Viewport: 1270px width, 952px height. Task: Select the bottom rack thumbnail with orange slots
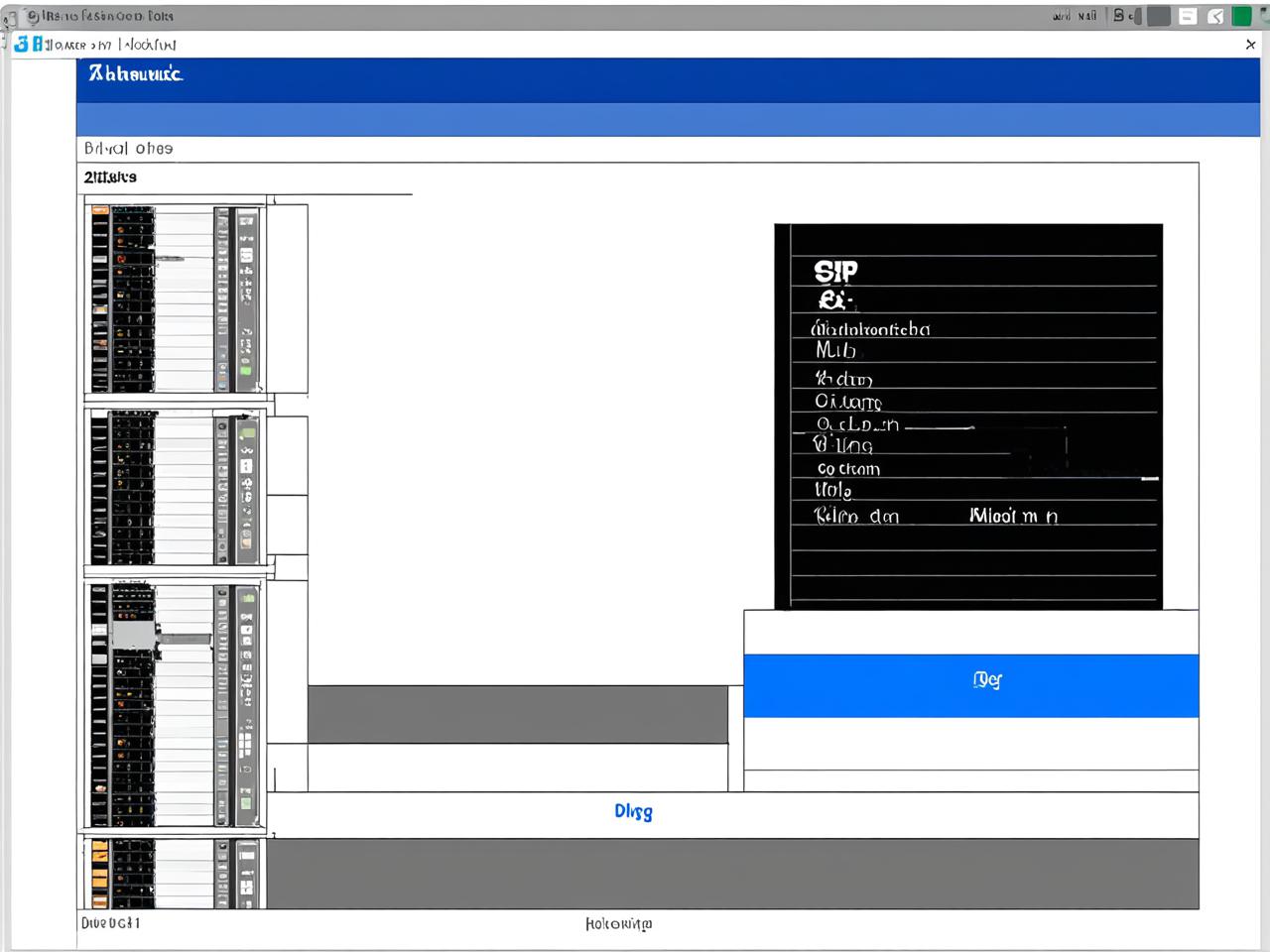(x=177, y=873)
